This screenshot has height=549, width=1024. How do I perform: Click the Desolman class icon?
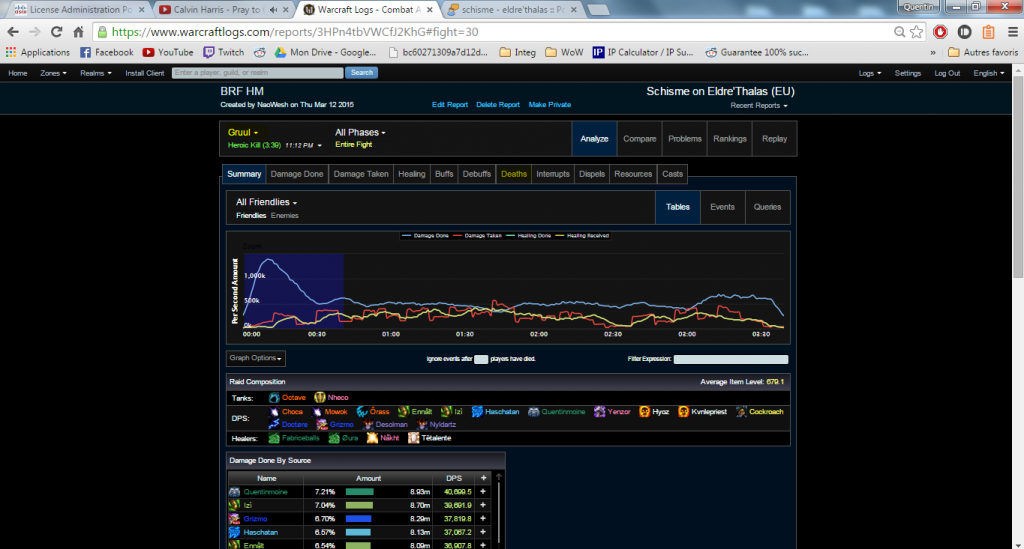pyautogui.click(x=368, y=424)
